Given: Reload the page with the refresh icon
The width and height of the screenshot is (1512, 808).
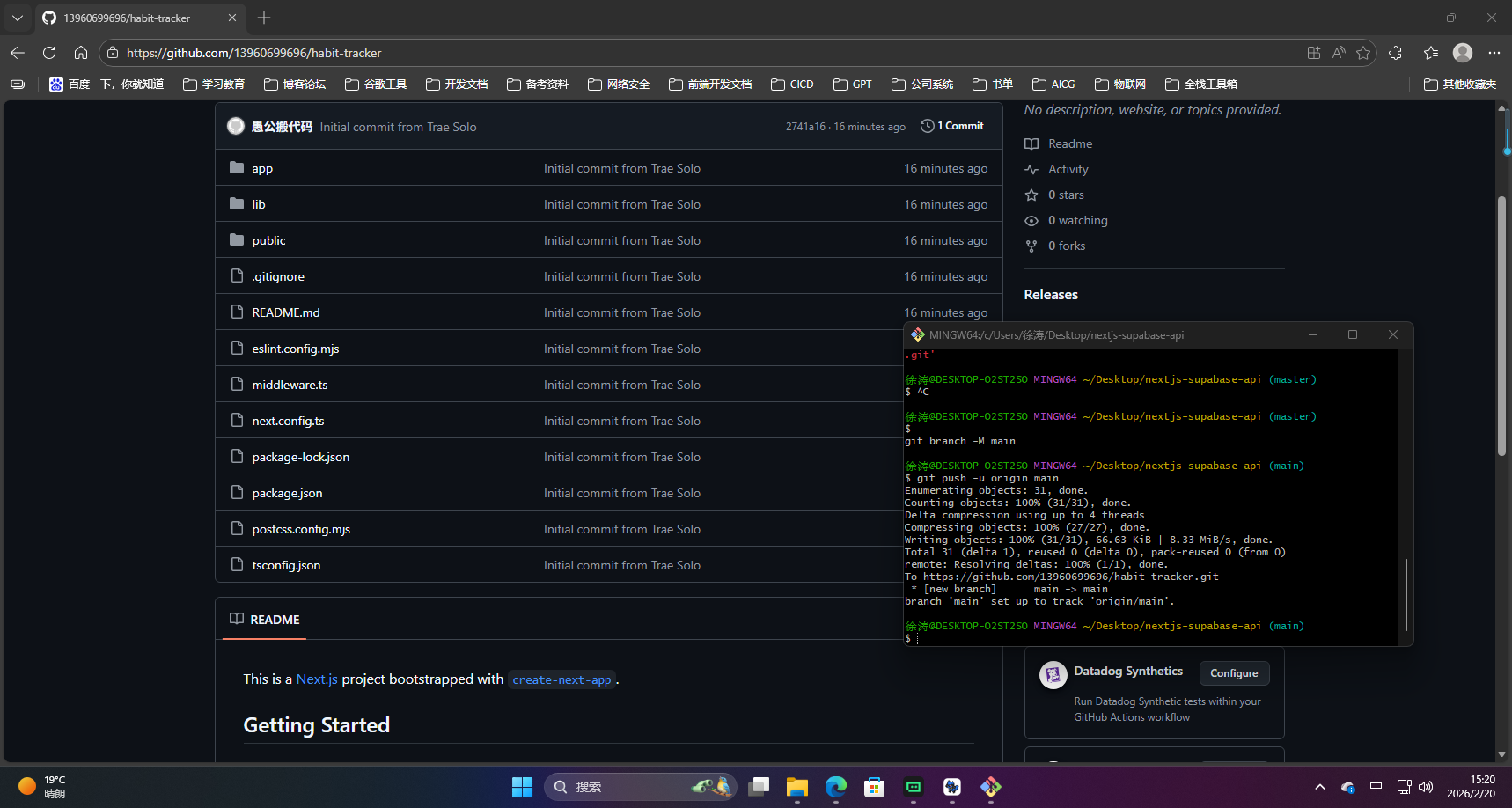Looking at the screenshot, I should coord(49,53).
